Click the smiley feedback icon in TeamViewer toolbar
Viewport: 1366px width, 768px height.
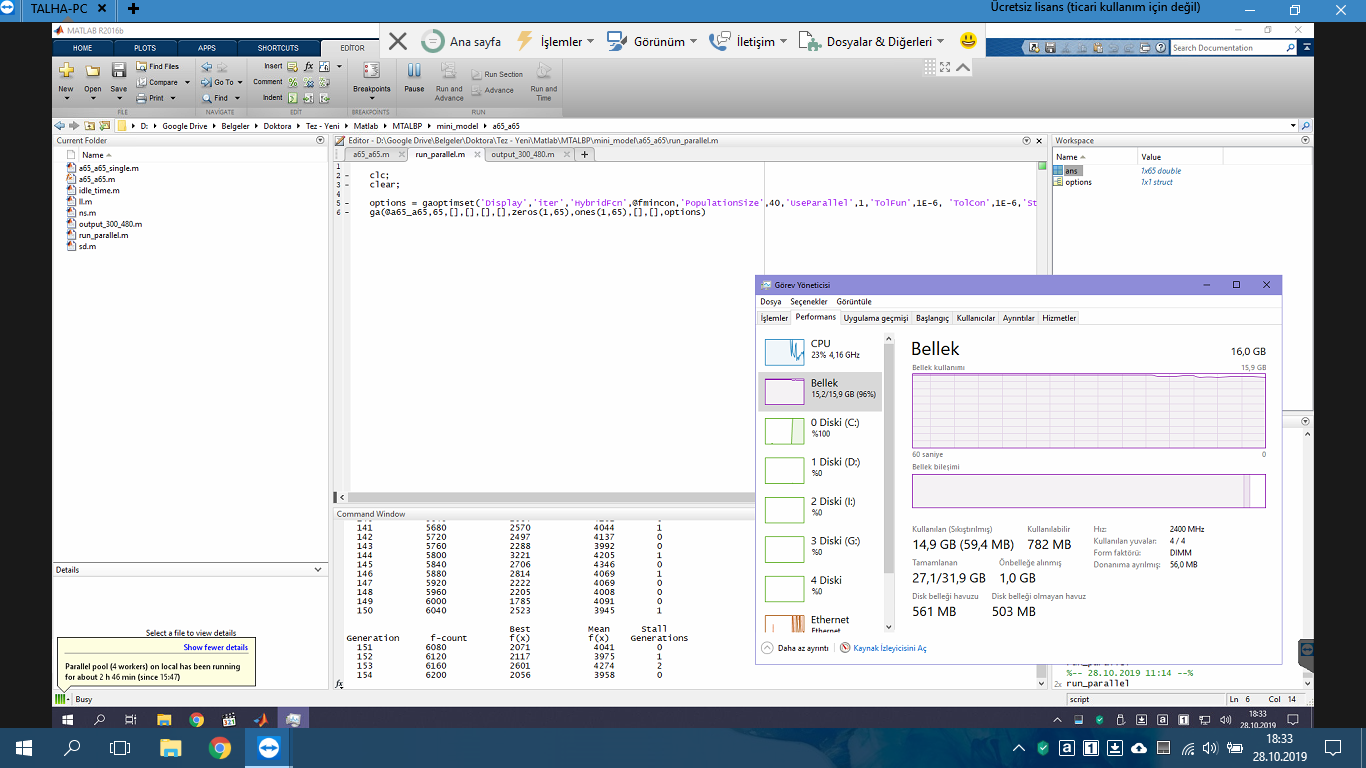[x=968, y=41]
